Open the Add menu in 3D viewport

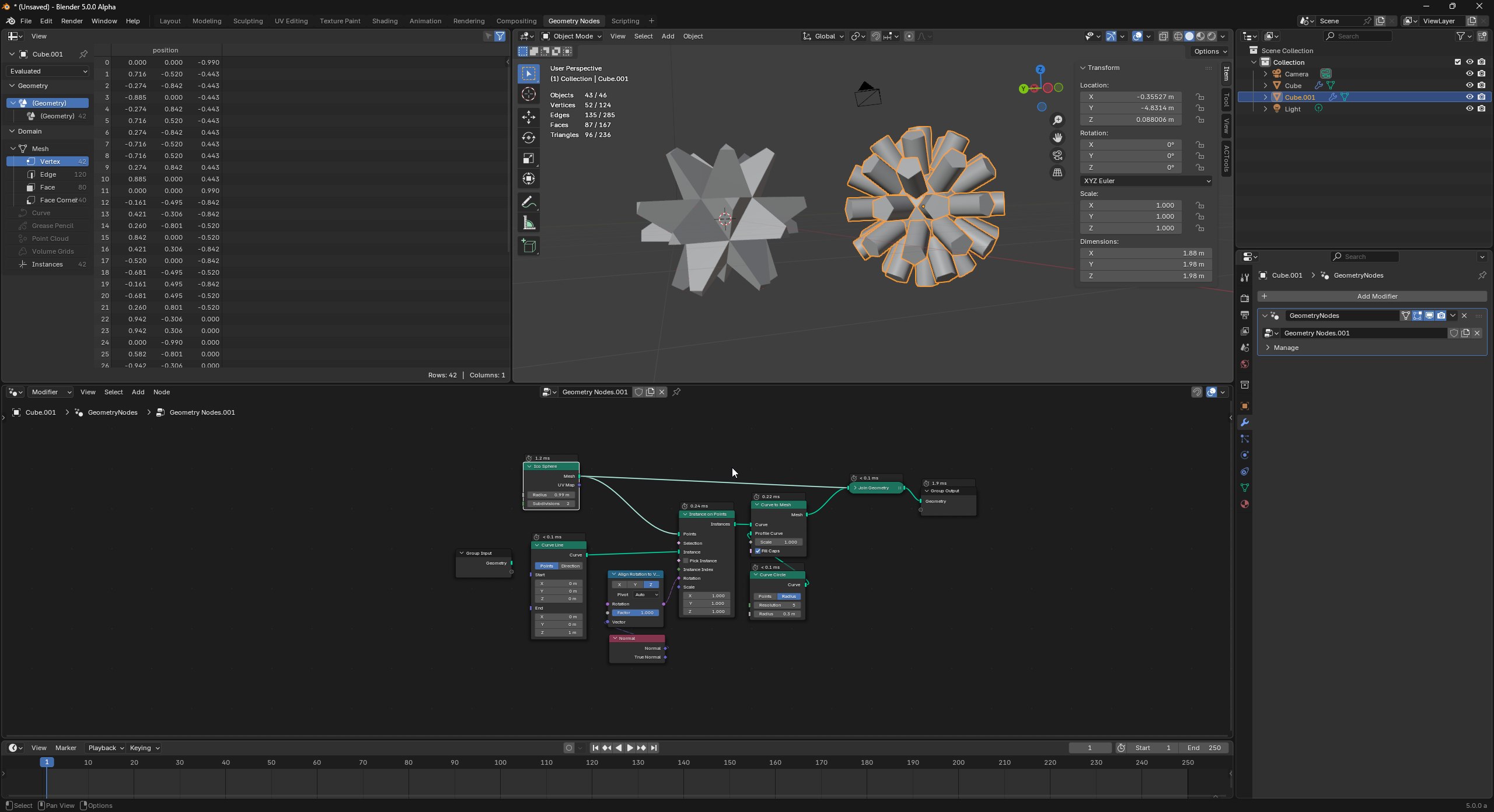668,36
